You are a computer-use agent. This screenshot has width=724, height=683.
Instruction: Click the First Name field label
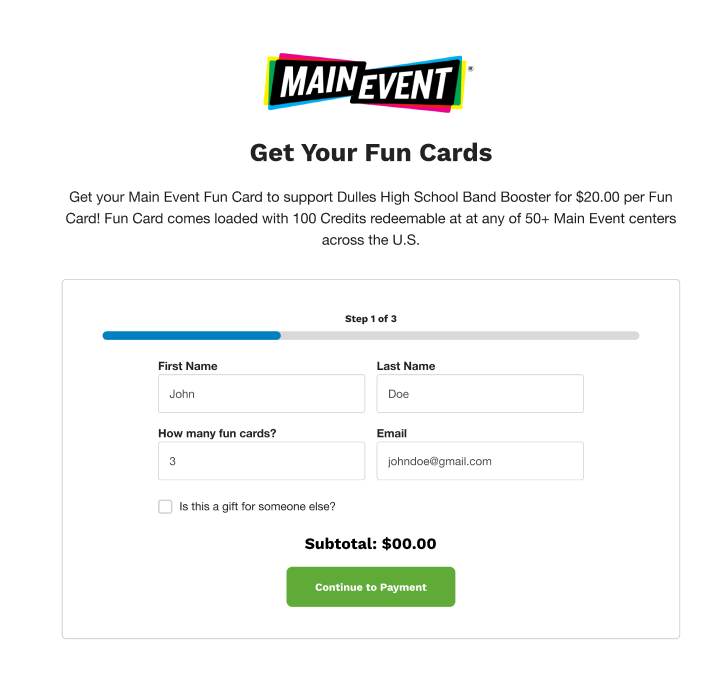point(188,366)
